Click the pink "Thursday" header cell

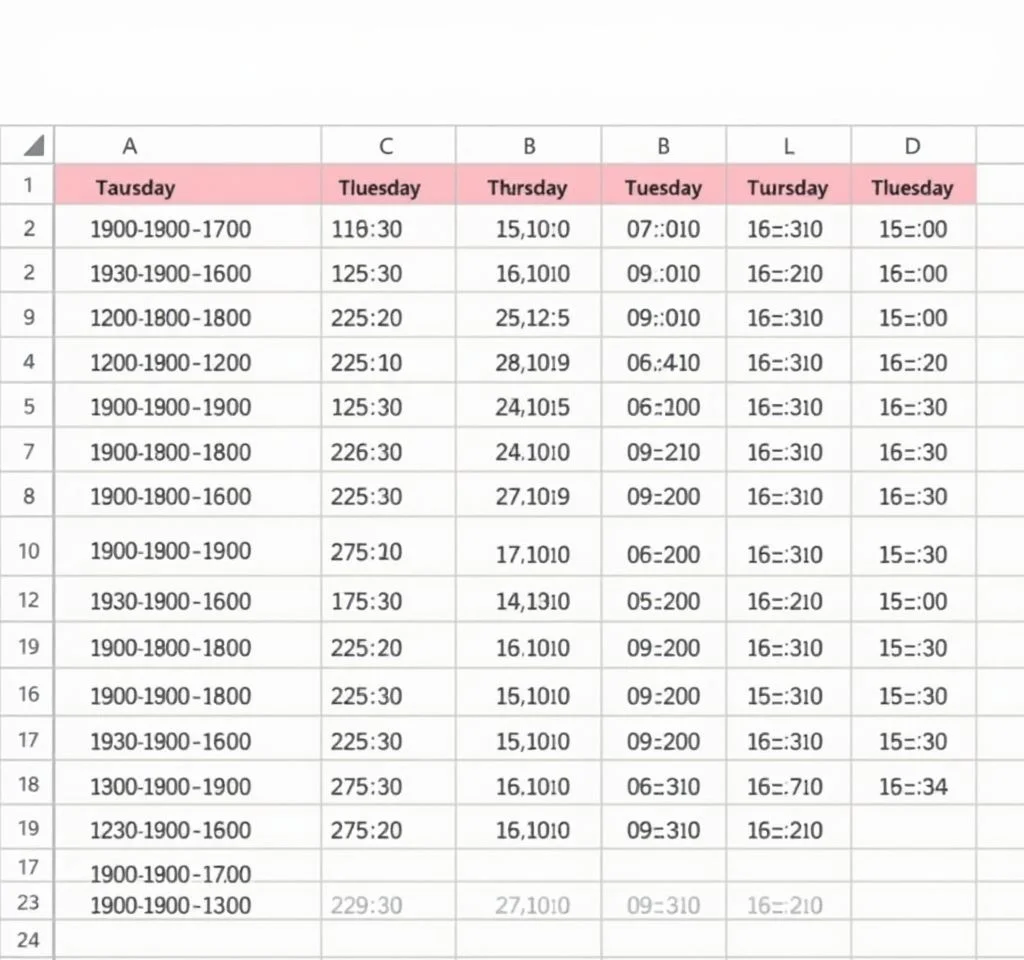coord(527,187)
